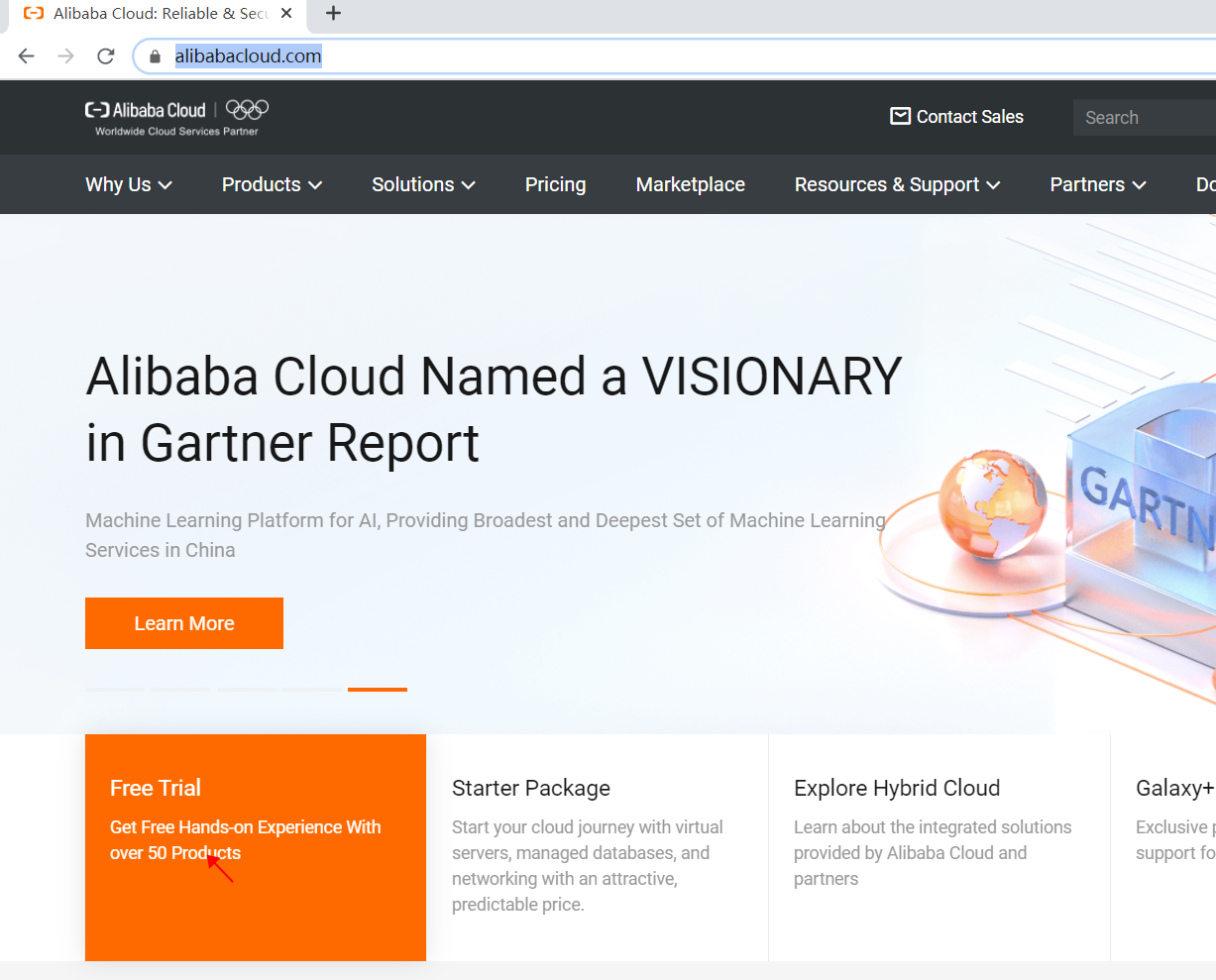The image size is (1216, 980).
Task: Click the padlock site security icon
Action: (155, 56)
